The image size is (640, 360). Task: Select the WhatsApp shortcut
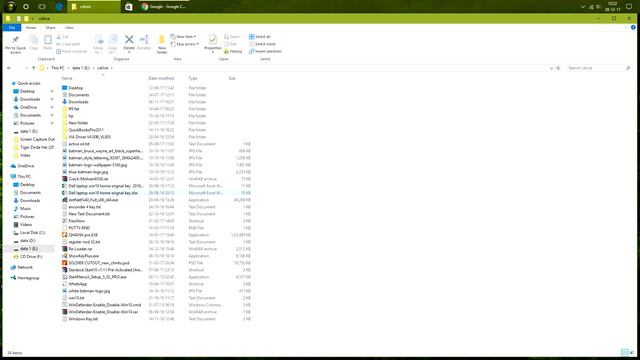pos(78,284)
